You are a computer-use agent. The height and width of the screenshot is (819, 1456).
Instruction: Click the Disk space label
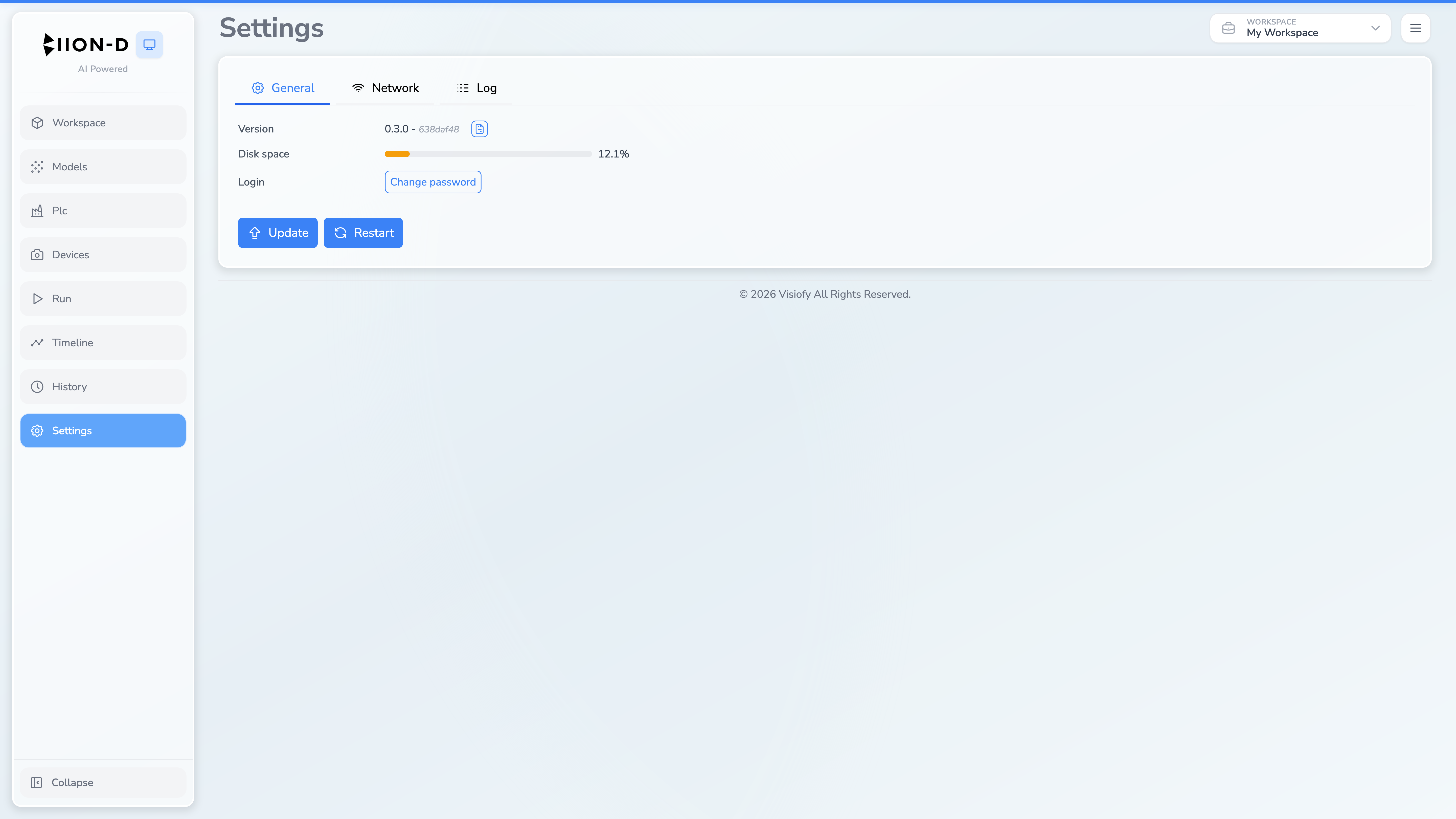[x=263, y=154]
